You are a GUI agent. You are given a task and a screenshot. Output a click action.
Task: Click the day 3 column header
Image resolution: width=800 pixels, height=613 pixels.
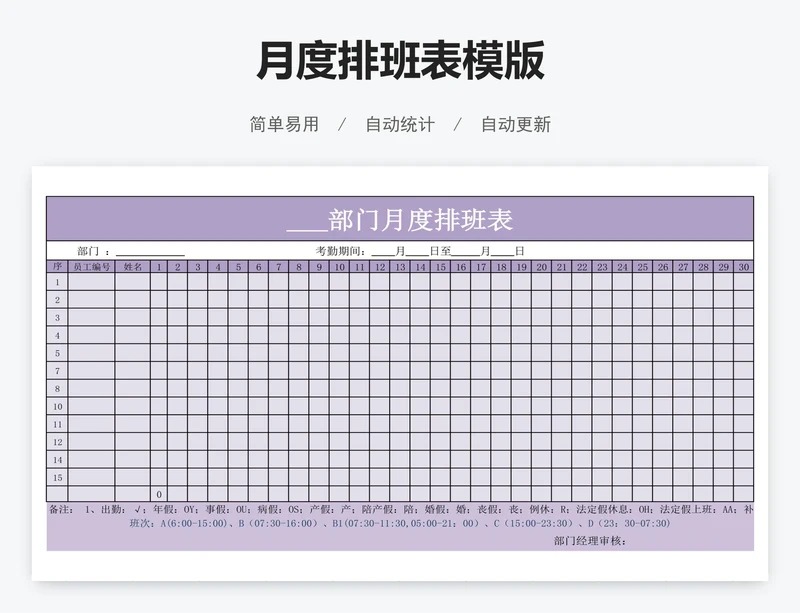coord(198,266)
